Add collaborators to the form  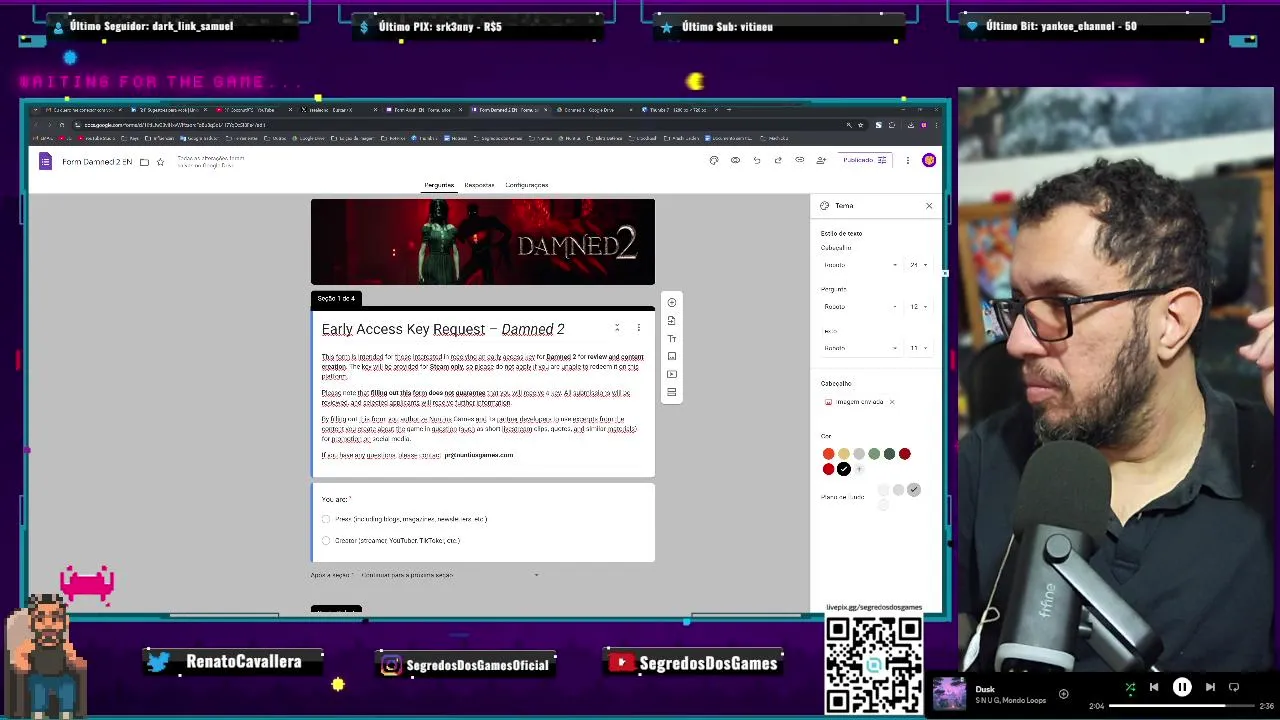(x=821, y=160)
